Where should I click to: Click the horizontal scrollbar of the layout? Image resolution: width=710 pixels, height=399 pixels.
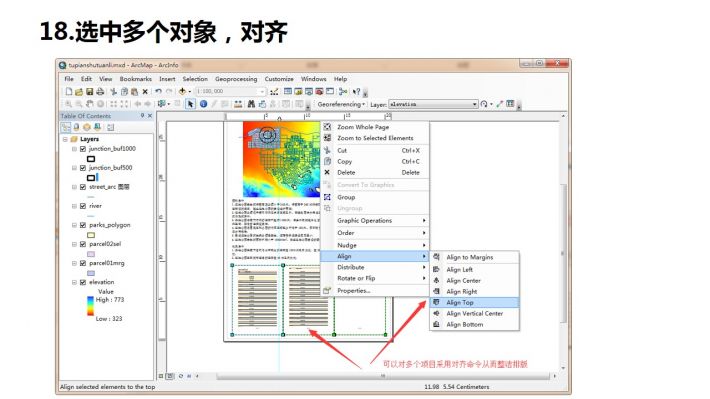pyautogui.click(x=383, y=376)
